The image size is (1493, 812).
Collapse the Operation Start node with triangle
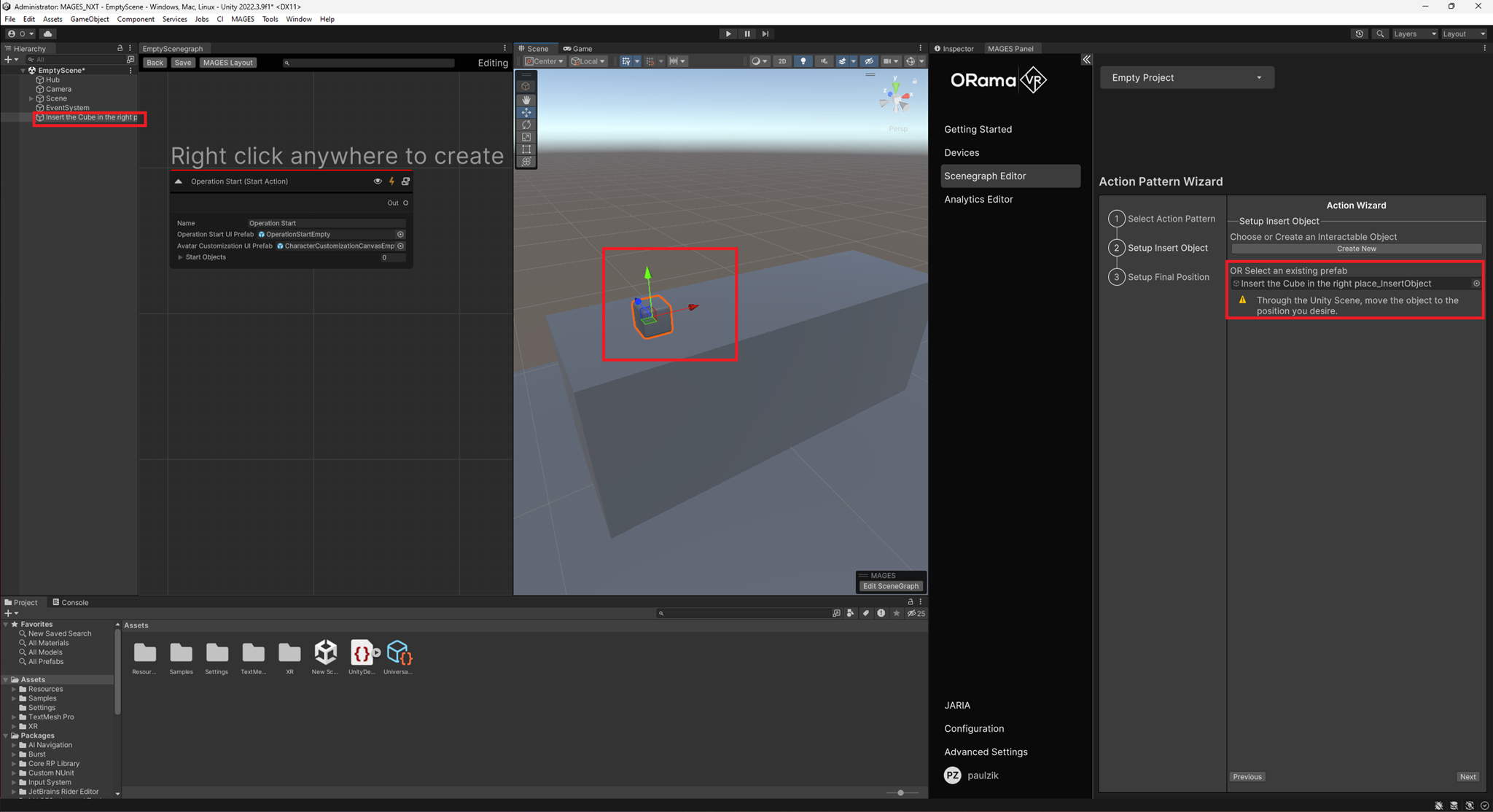(179, 181)
